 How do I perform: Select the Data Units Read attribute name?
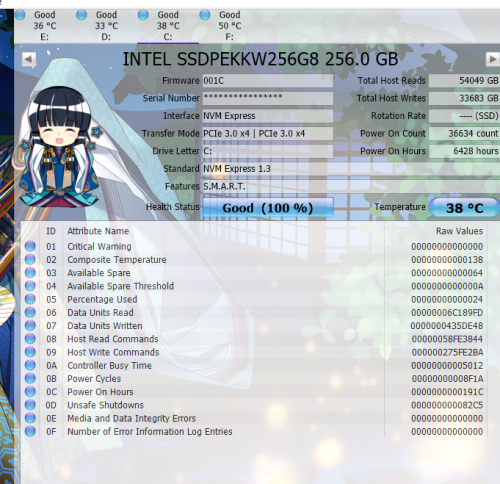pyautogui.click(x=100, y=312)
